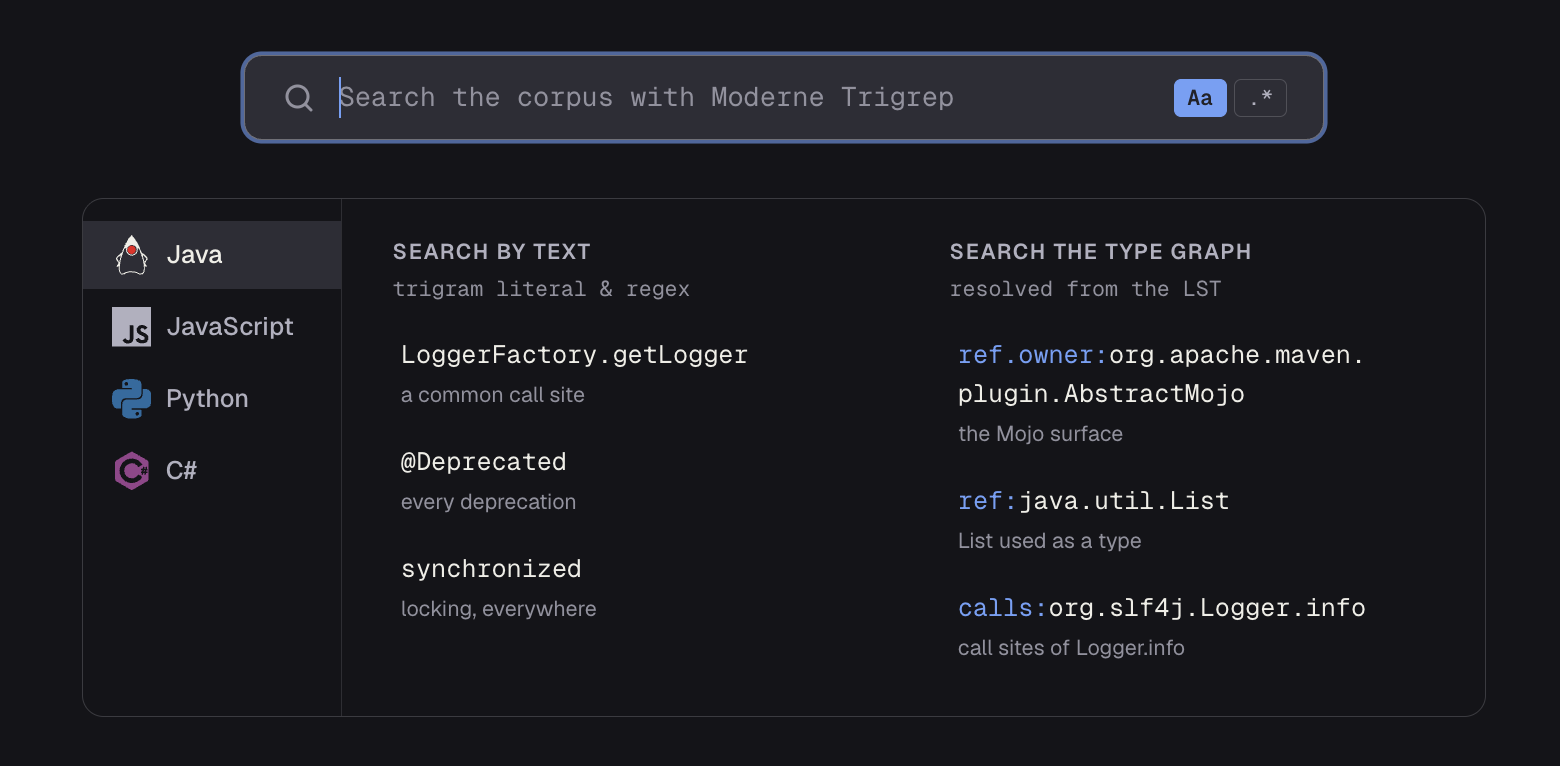This screenshot has width=1560, height=766.
Task: Click the 'a common call site' description
Action: pyautogui.click(x=493, y=395)
